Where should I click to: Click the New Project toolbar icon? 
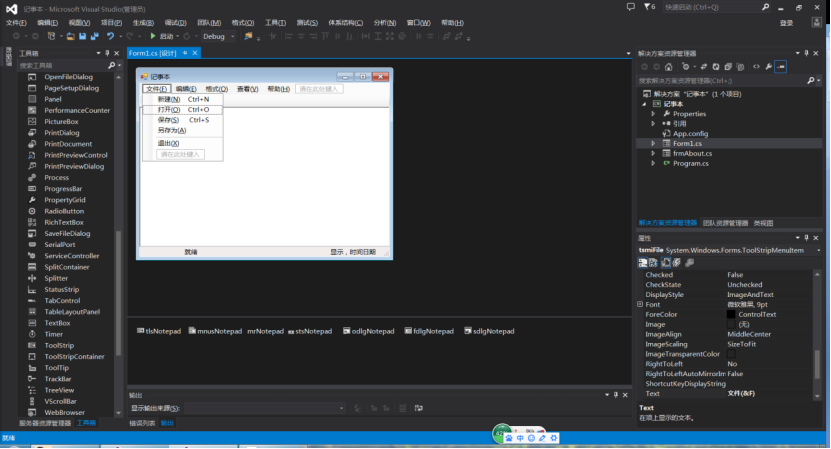pos(51,37)
